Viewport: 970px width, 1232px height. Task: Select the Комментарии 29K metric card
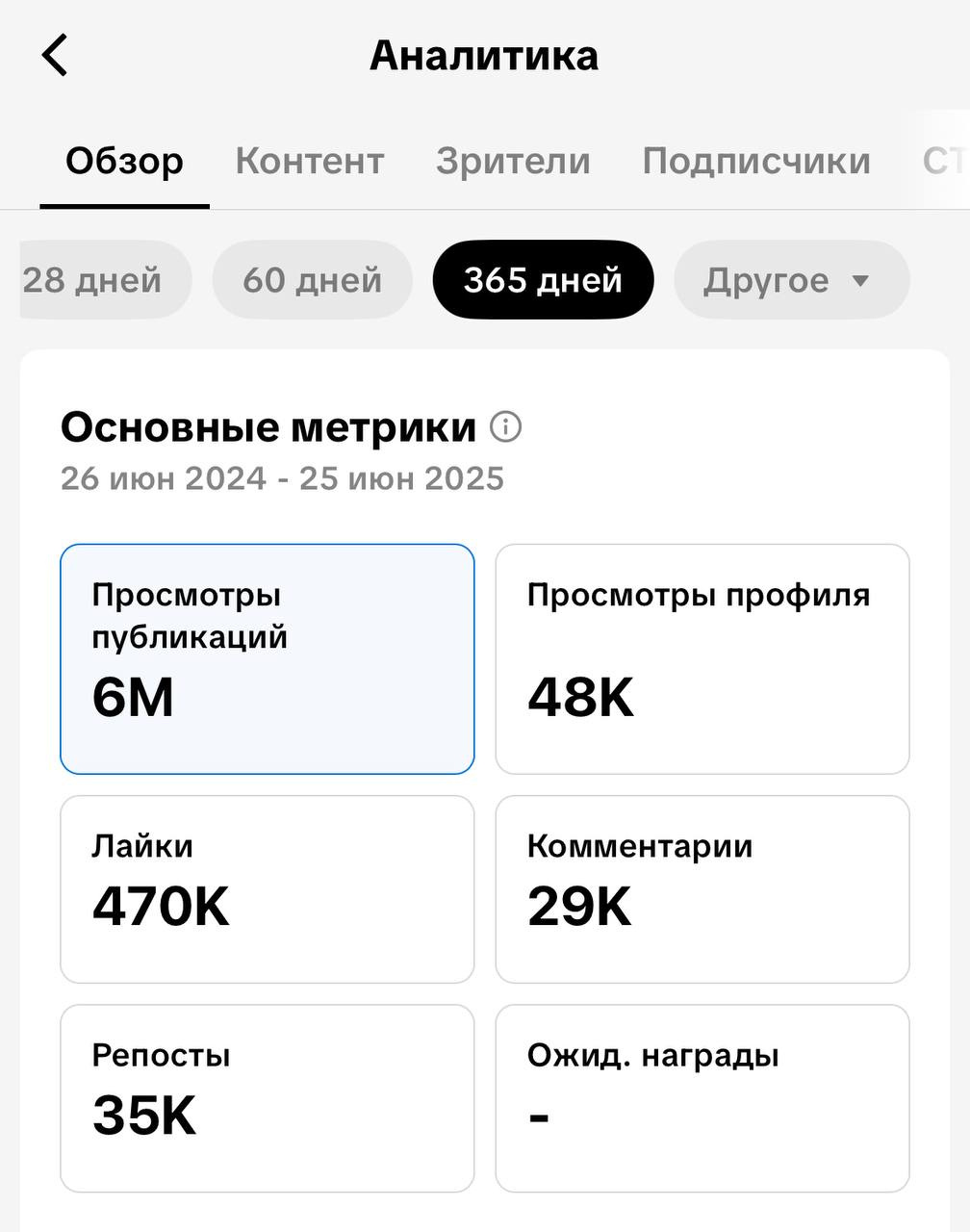[702, 889]
